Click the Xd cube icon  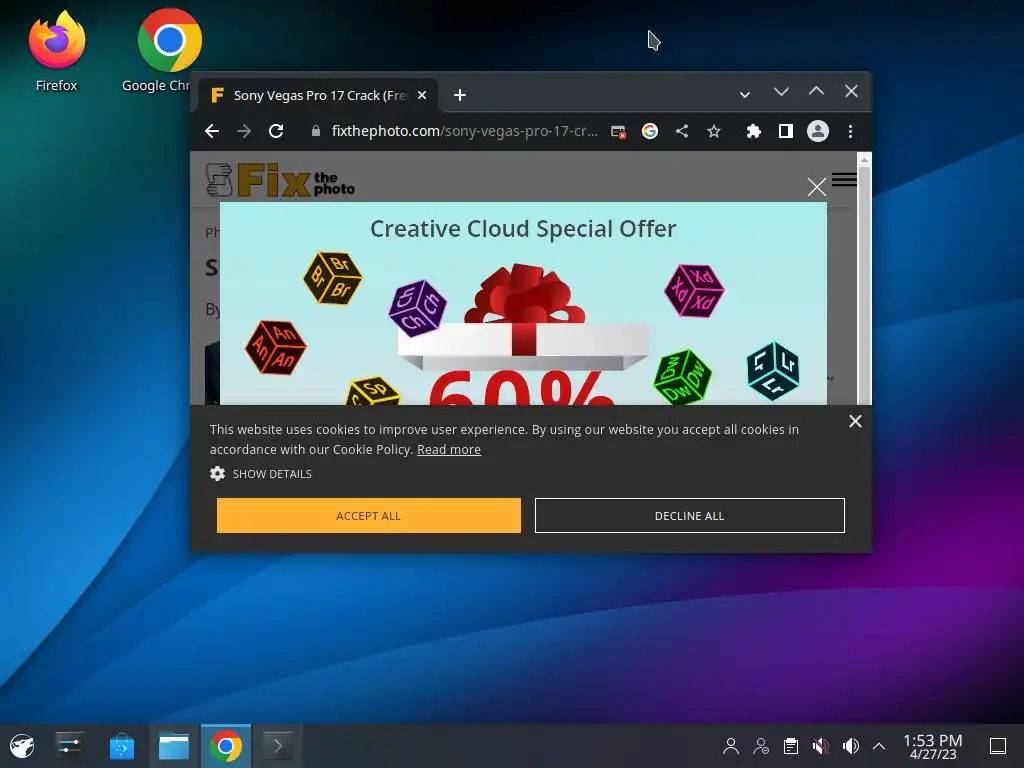pyautogui.click(x=694, y=291)
